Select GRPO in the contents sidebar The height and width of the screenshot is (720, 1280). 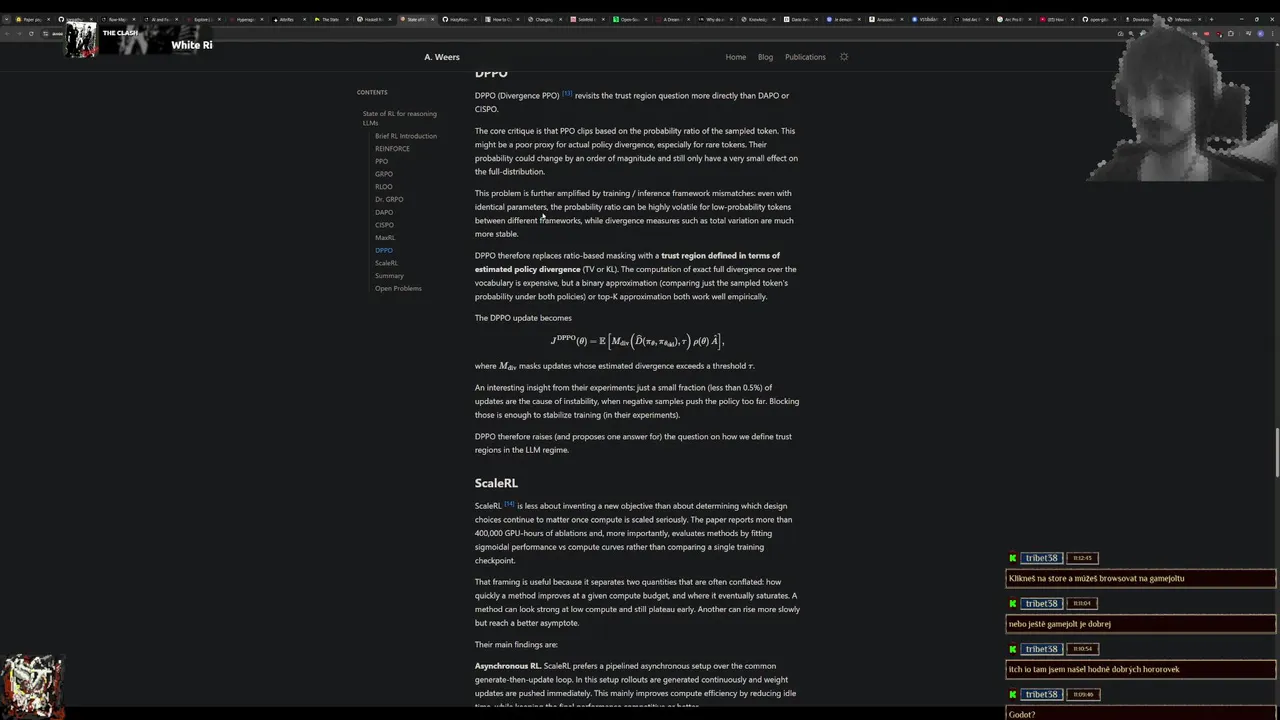tap(384, 174)
